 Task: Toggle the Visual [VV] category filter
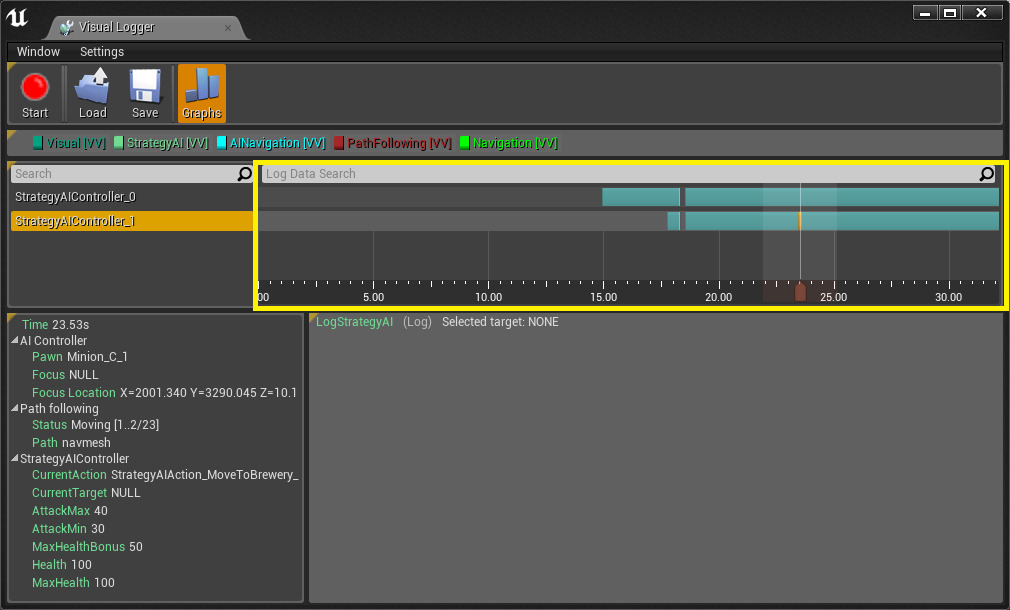pos(69,143)
